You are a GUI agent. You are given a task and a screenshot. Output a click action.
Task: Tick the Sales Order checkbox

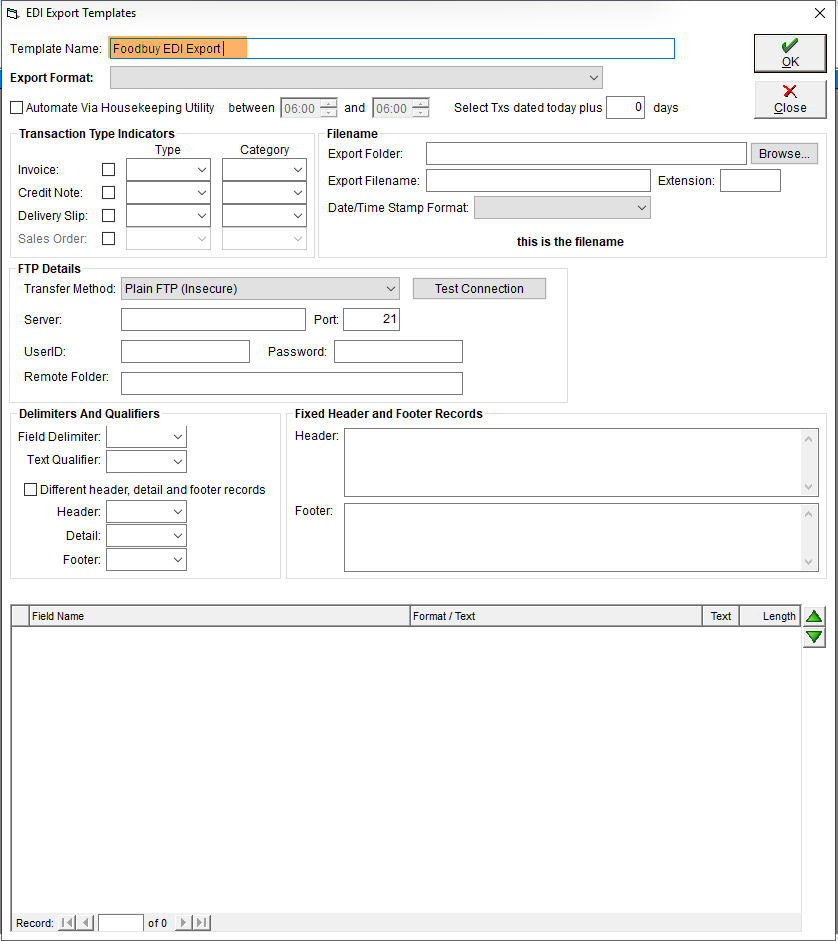pos(109,238)
